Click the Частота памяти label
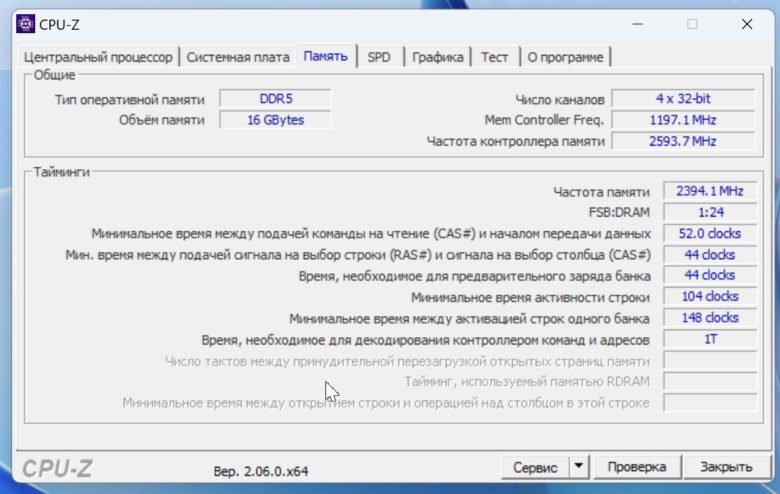Viewport: 780px width, 494px height. pos(601,192)
